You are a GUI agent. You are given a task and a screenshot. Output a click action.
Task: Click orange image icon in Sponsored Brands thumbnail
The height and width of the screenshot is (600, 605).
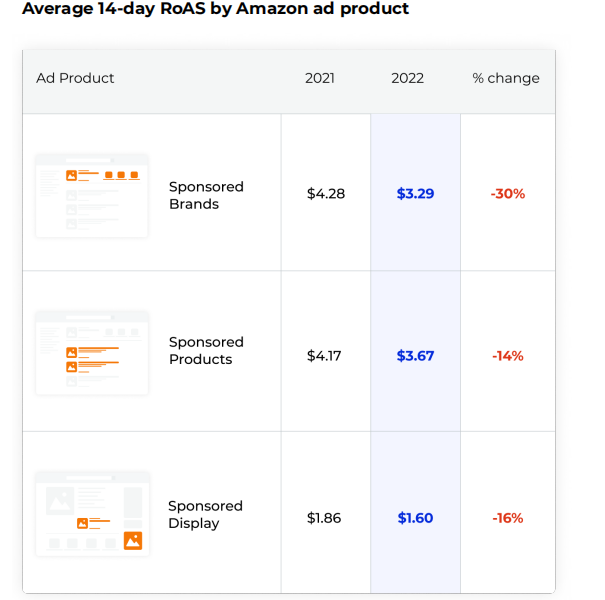pyautogui.click(x=72, y=175)
